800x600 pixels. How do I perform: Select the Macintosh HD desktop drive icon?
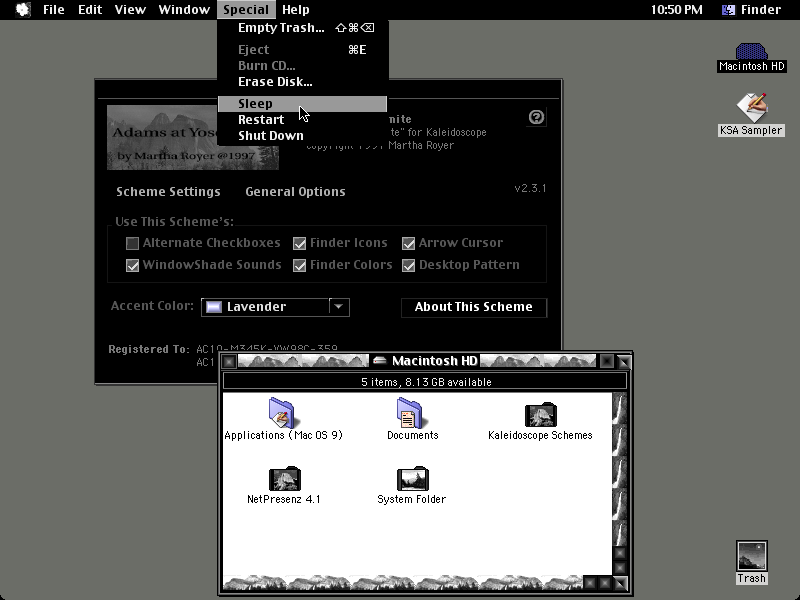pyautogui.click(x=751, y=51)
